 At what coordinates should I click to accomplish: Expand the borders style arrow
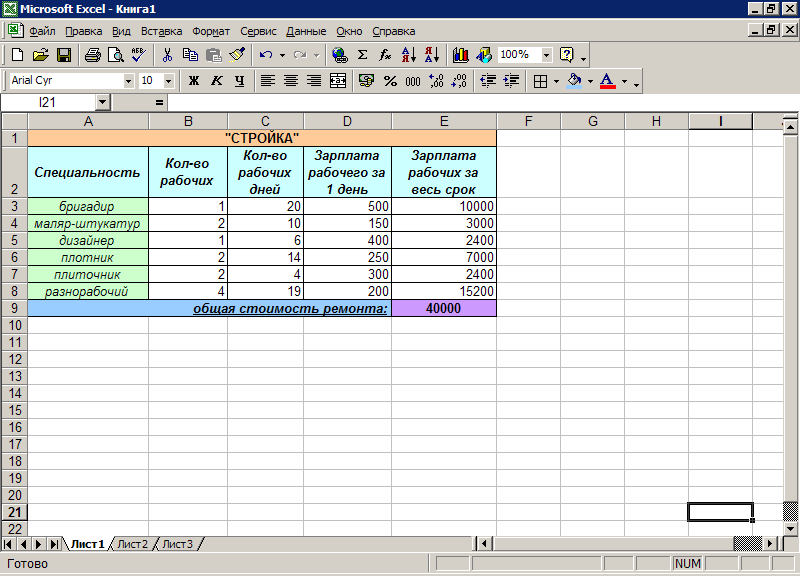point(556,81)
